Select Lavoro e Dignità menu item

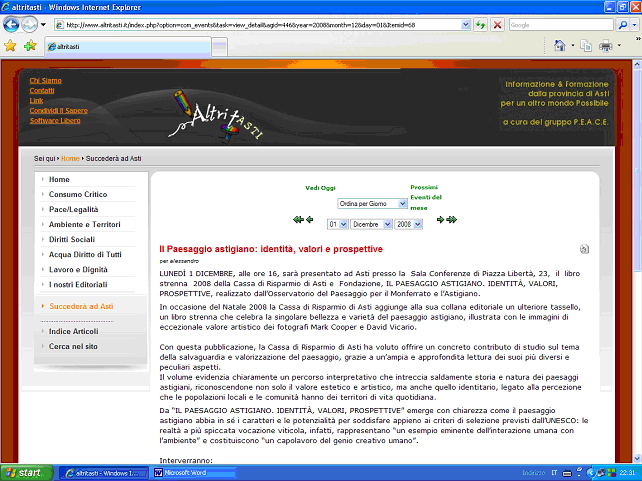coord(78,270)
